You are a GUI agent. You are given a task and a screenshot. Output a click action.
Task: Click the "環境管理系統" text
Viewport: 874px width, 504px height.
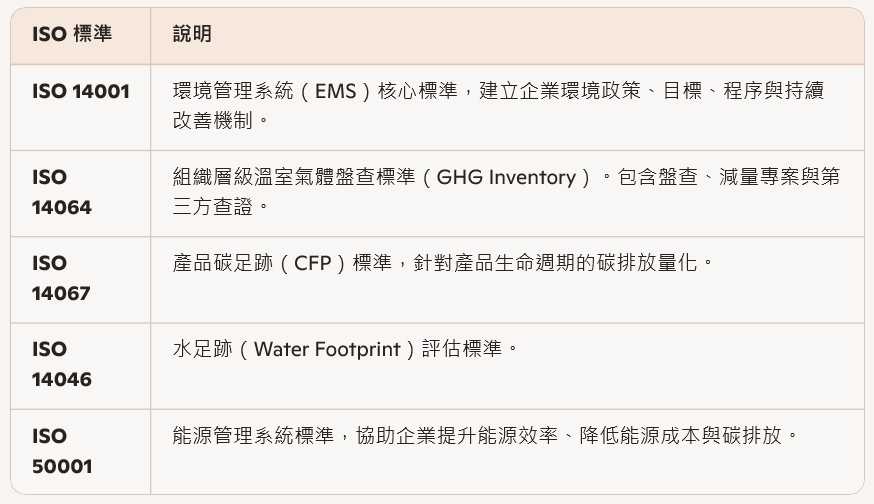pos(232,92)
